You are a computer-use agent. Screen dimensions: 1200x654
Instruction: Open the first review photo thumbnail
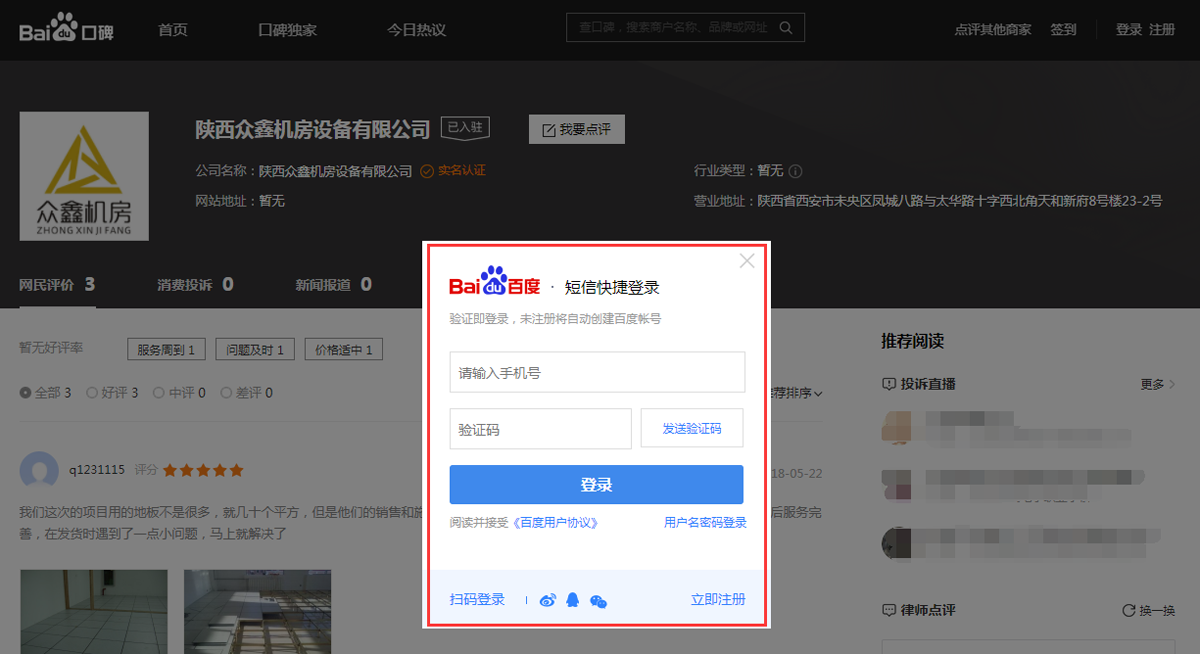89,611
